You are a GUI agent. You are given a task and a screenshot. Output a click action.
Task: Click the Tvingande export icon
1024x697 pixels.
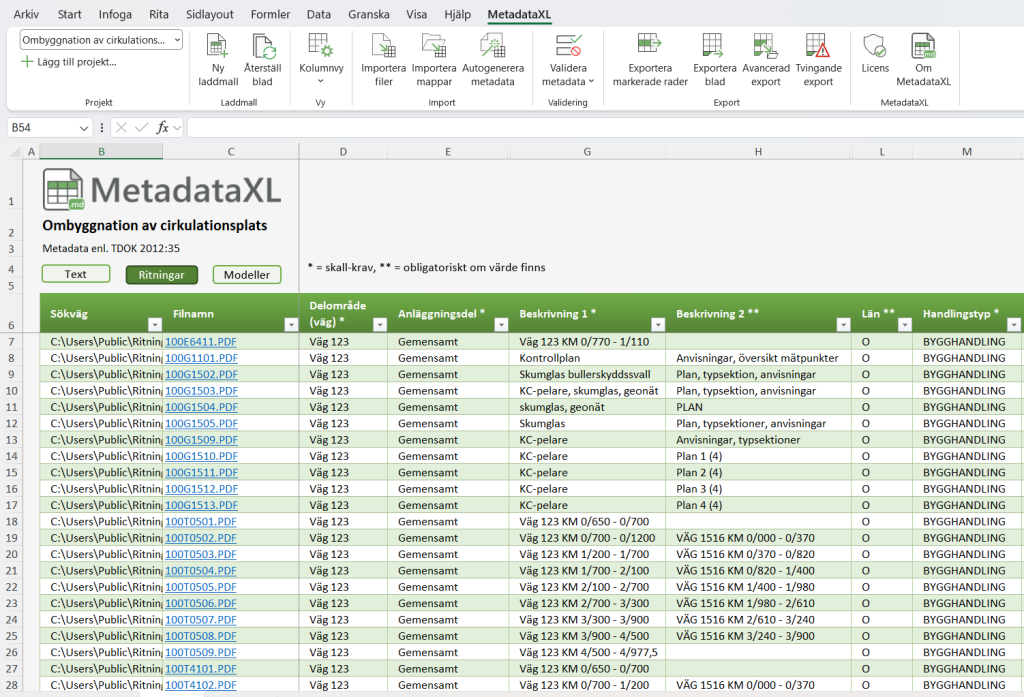point(818,46)
